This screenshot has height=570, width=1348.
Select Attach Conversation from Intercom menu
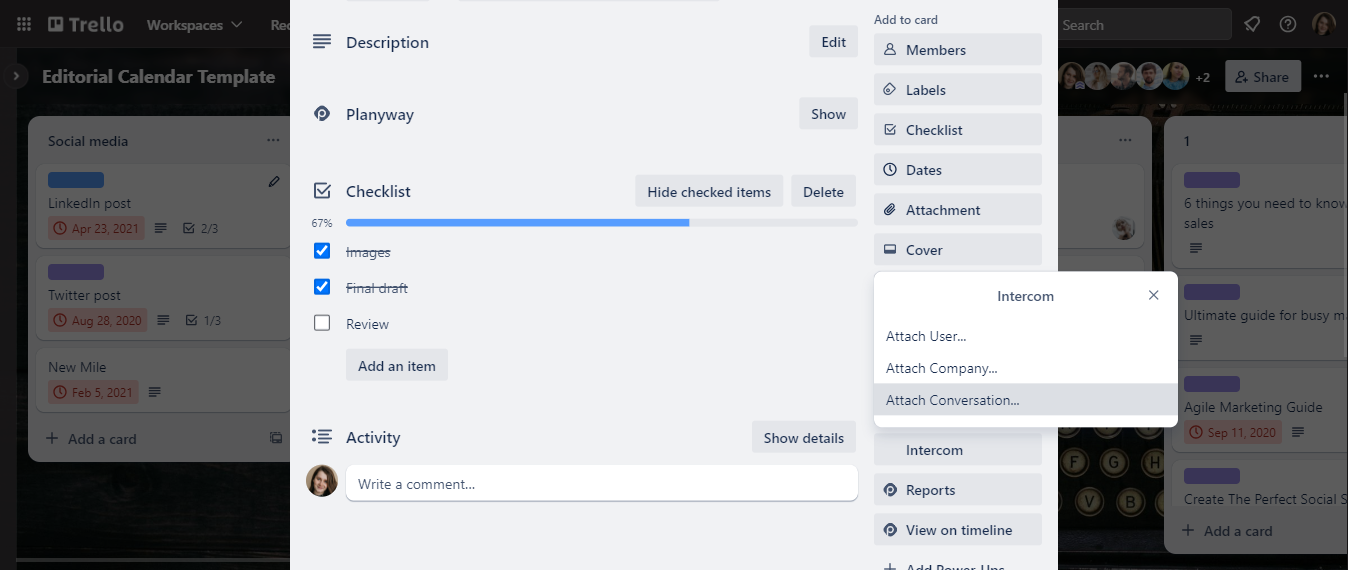click(953, 400)
